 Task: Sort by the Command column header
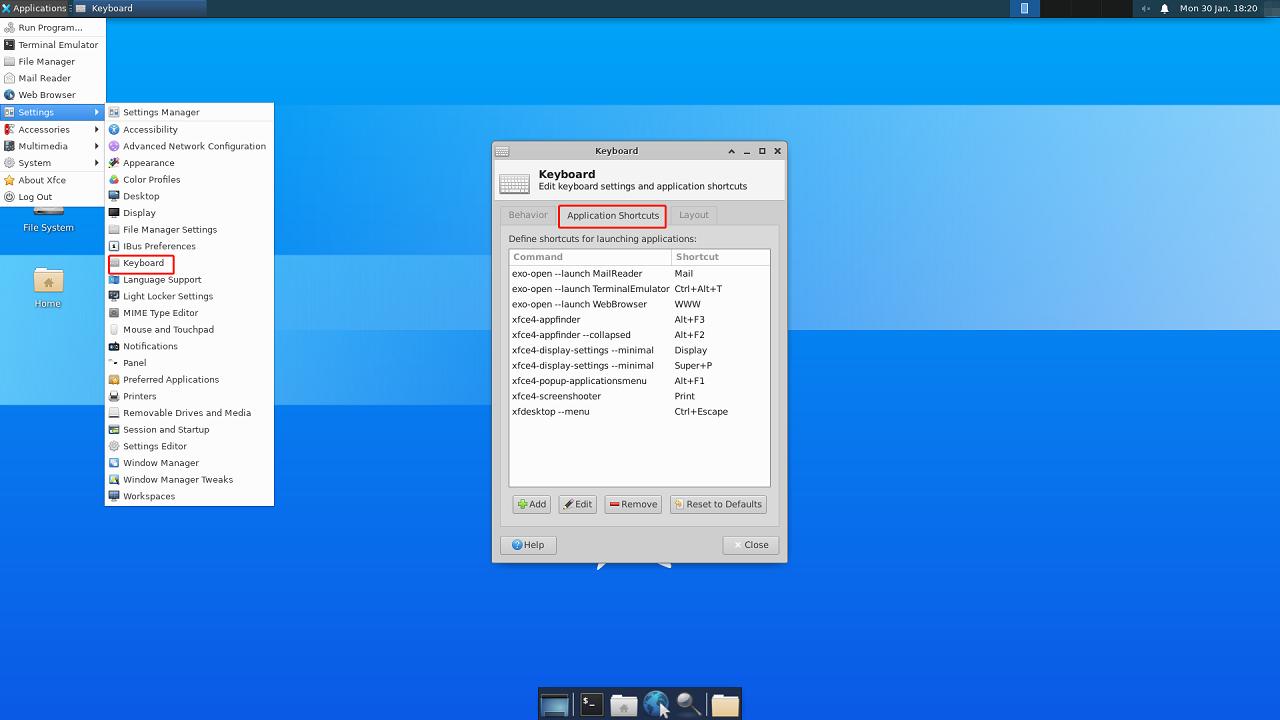click(x=590, y=257)
